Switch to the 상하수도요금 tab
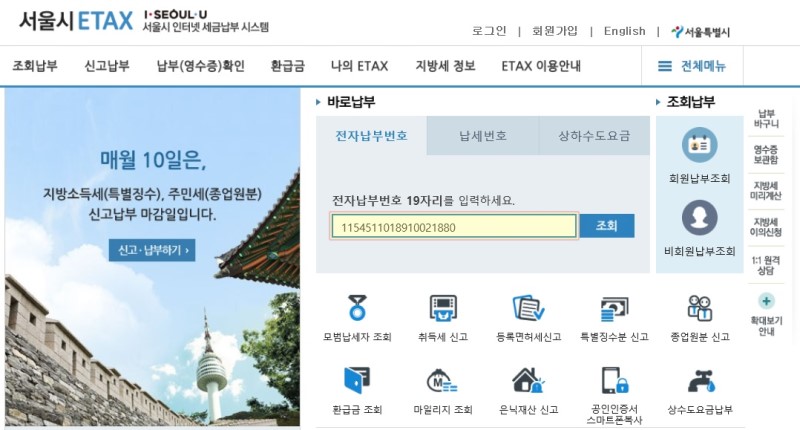This screenshot has width=800, height=430. [x=594, y=136]
